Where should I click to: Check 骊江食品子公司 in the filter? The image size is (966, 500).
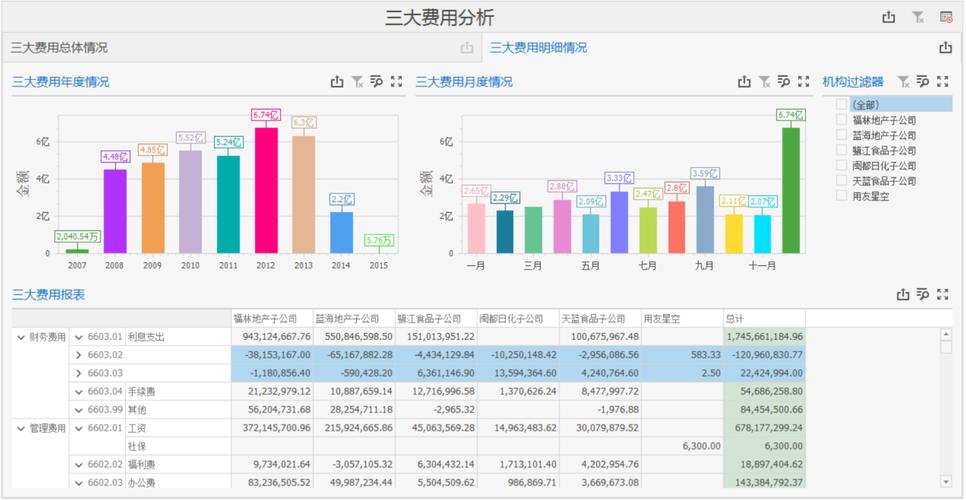(x=842, y=150)
